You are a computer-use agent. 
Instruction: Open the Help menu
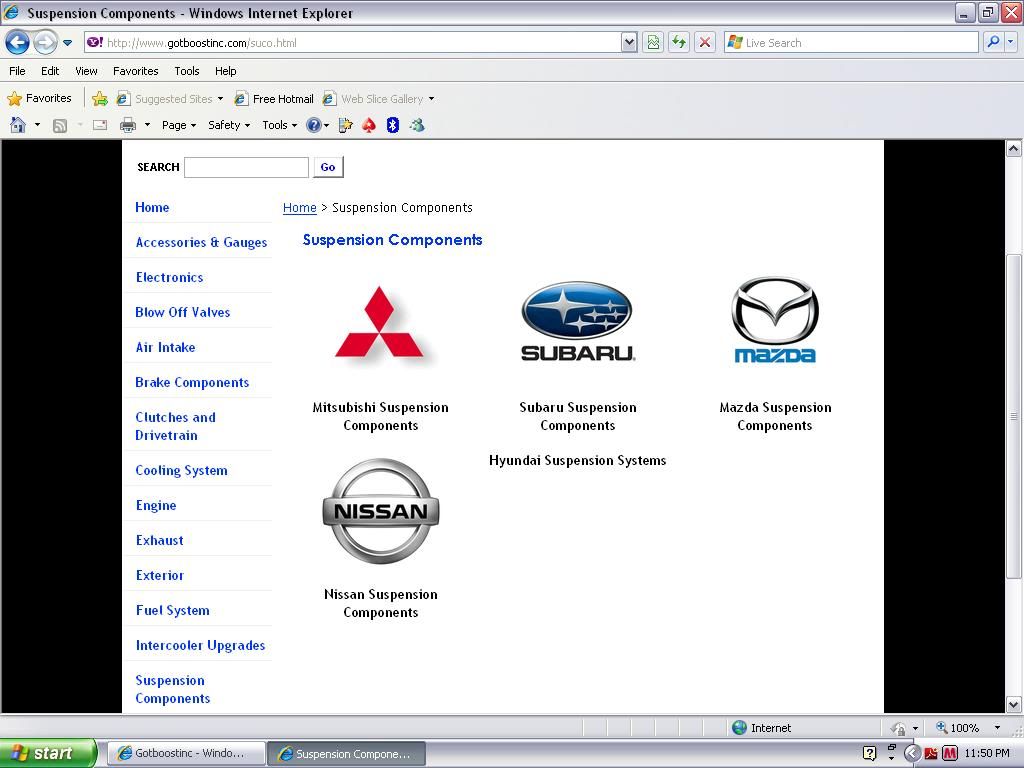point(225,71)
